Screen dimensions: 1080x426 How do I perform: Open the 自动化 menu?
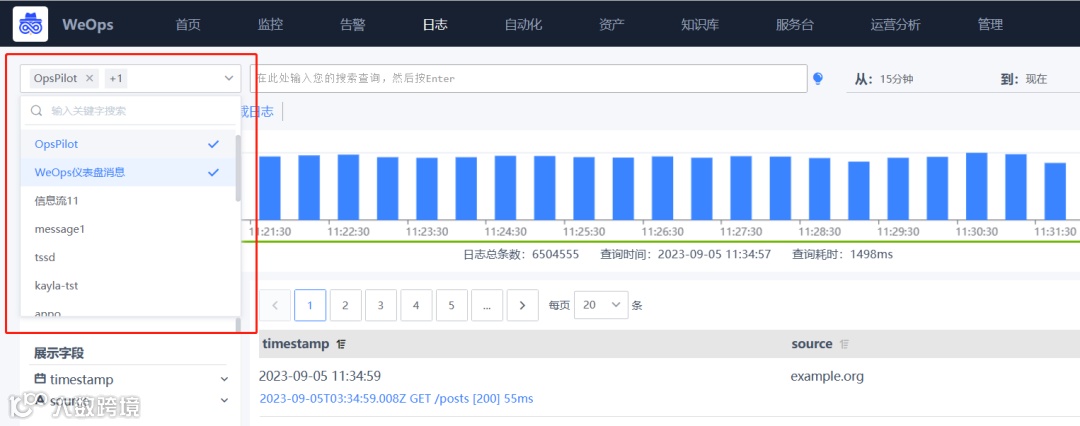click(x=523, y=25)
